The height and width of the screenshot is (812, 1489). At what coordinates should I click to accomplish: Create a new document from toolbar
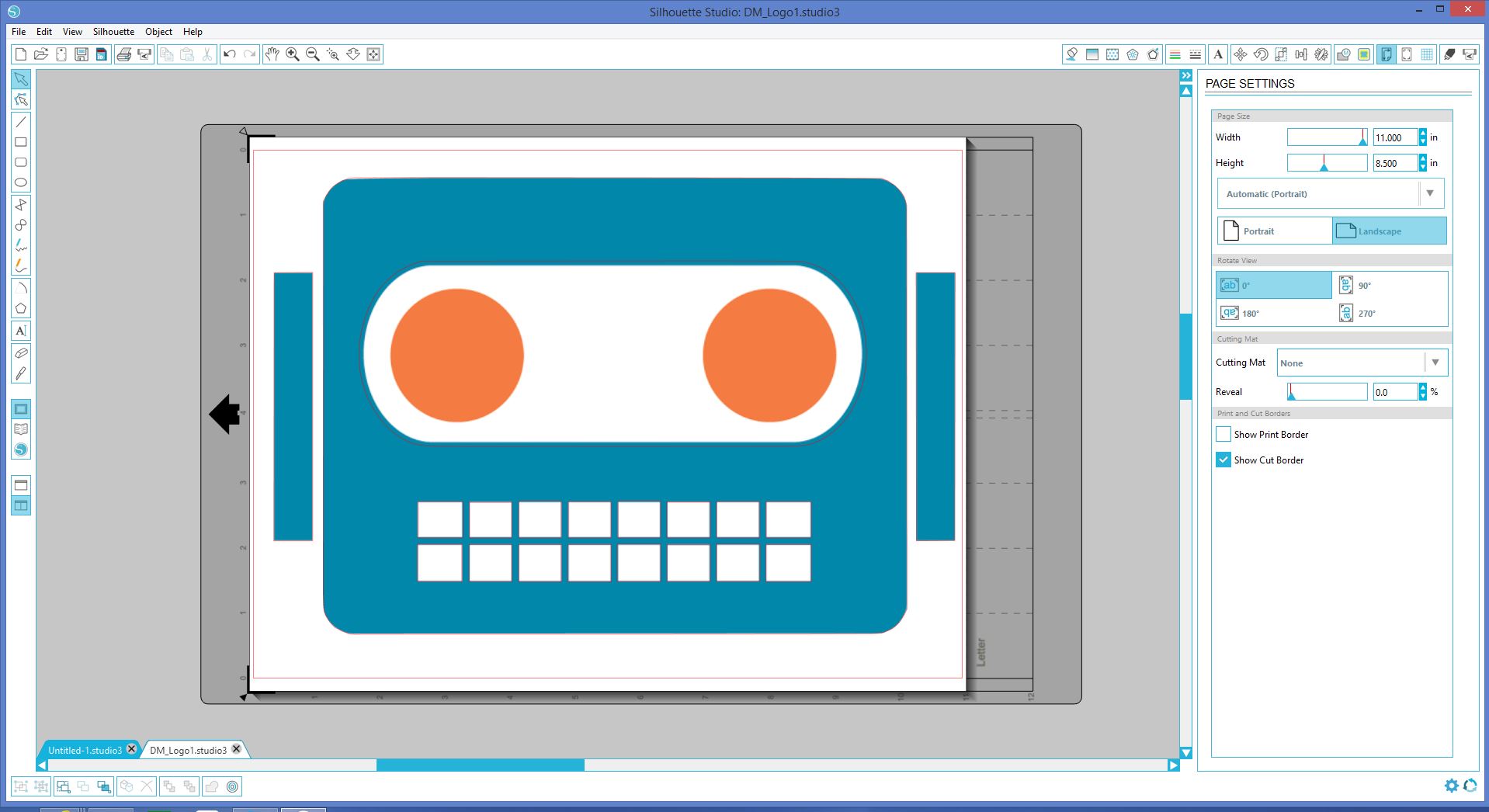click(21, 54)
